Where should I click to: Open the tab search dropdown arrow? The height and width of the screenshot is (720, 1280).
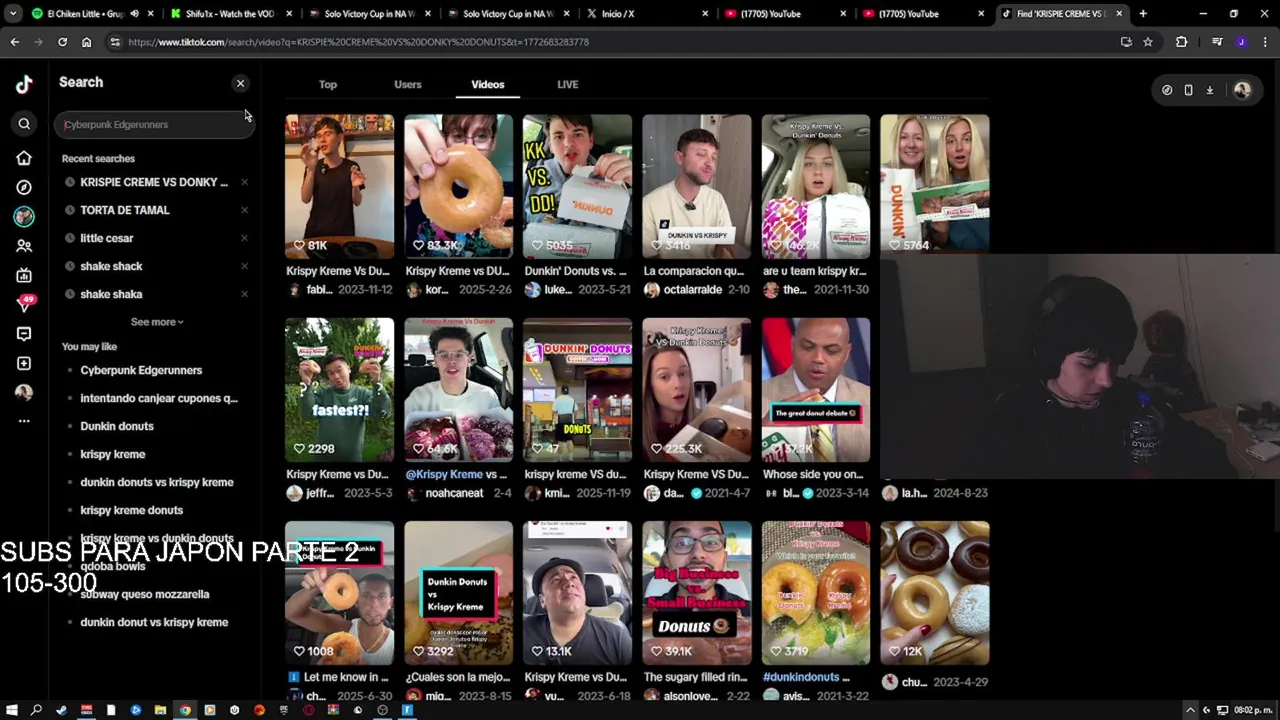(13, 14)
